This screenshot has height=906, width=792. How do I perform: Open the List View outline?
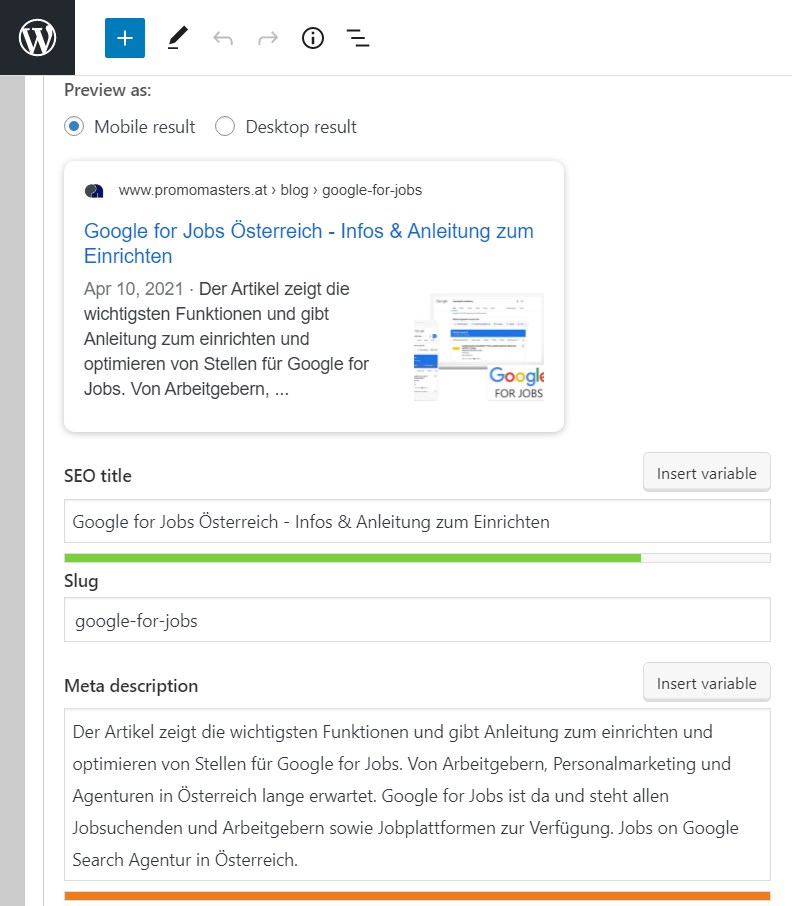[x=357, y=38]
